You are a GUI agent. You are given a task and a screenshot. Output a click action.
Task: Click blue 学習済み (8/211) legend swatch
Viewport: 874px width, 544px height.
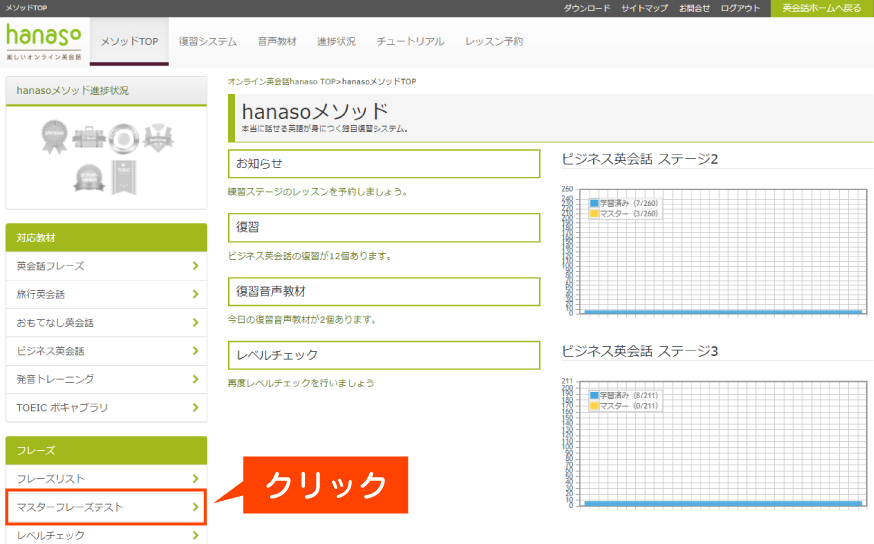click(594, 395)
